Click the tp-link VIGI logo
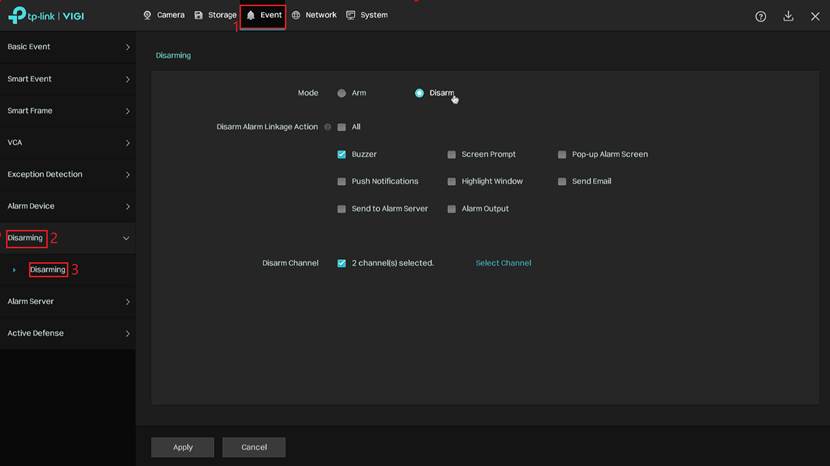The image size is (830, 466). (x=46, y=15)
